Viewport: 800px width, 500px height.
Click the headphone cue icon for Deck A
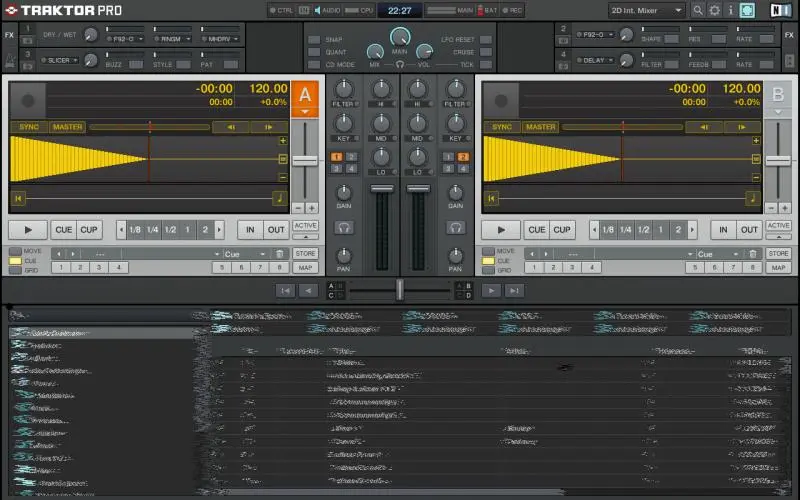[344, 227]
